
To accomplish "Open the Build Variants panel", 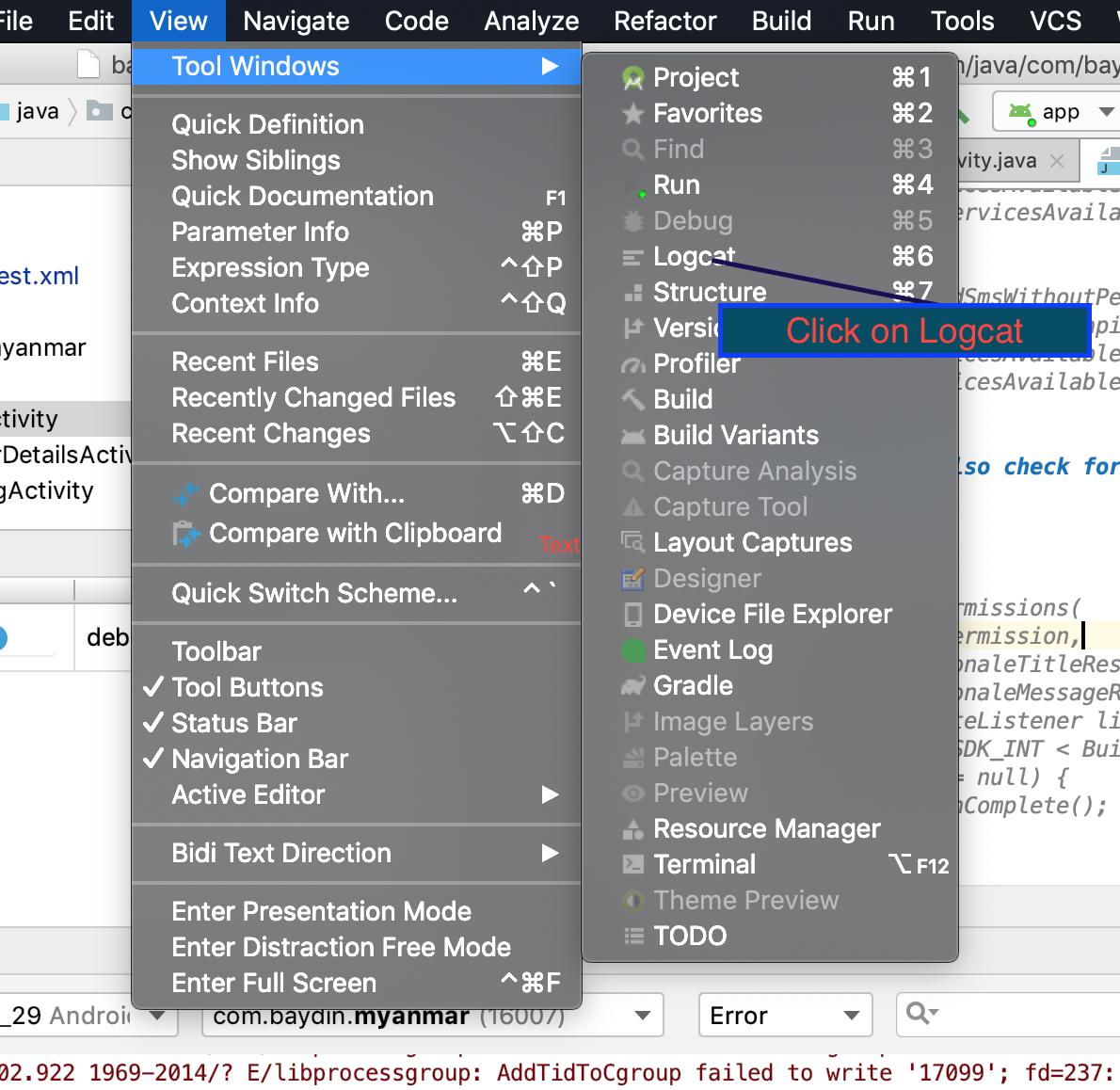I will [x=735, y=435].
